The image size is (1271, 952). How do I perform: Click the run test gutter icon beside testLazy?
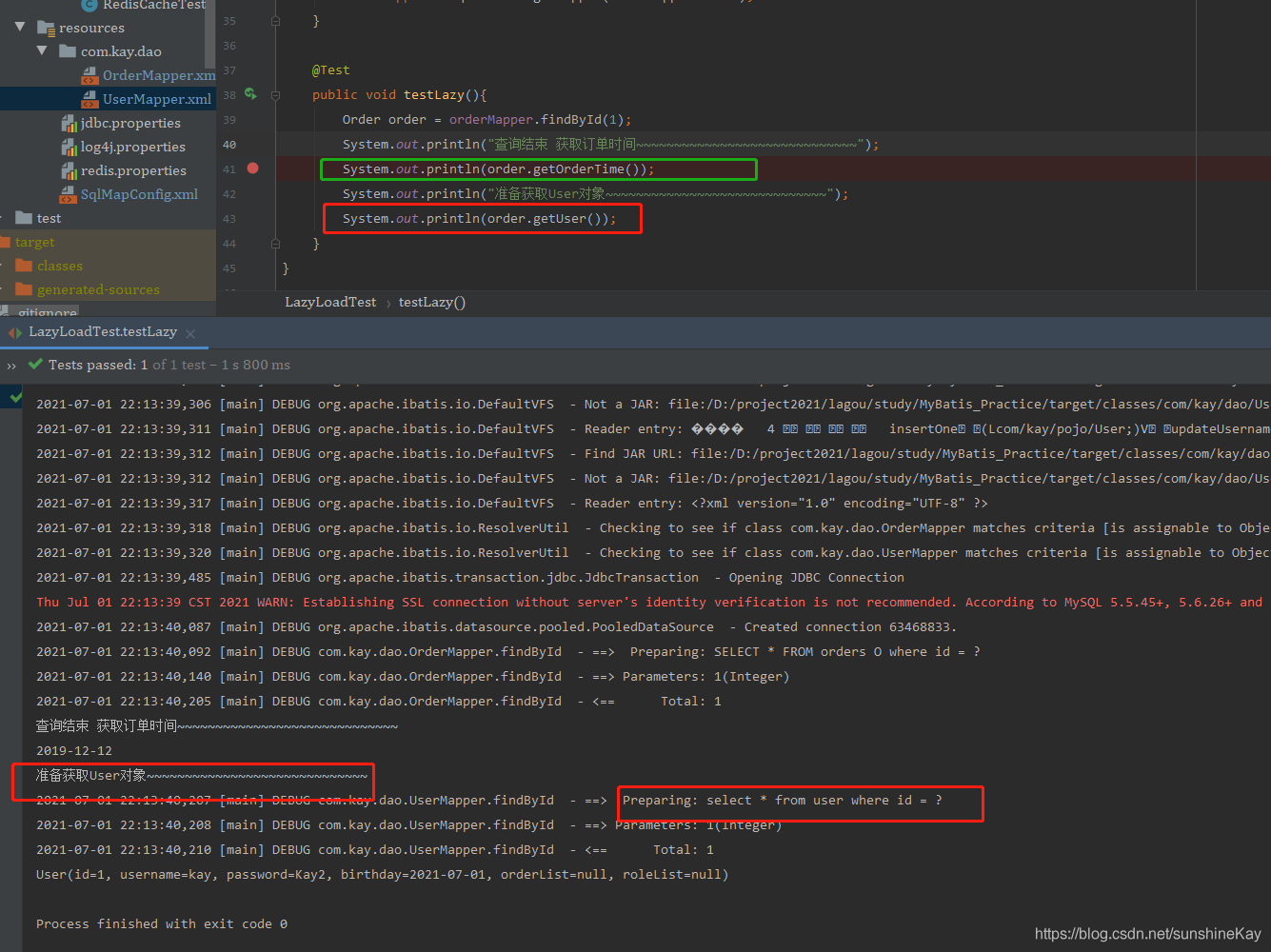point(250,94)
